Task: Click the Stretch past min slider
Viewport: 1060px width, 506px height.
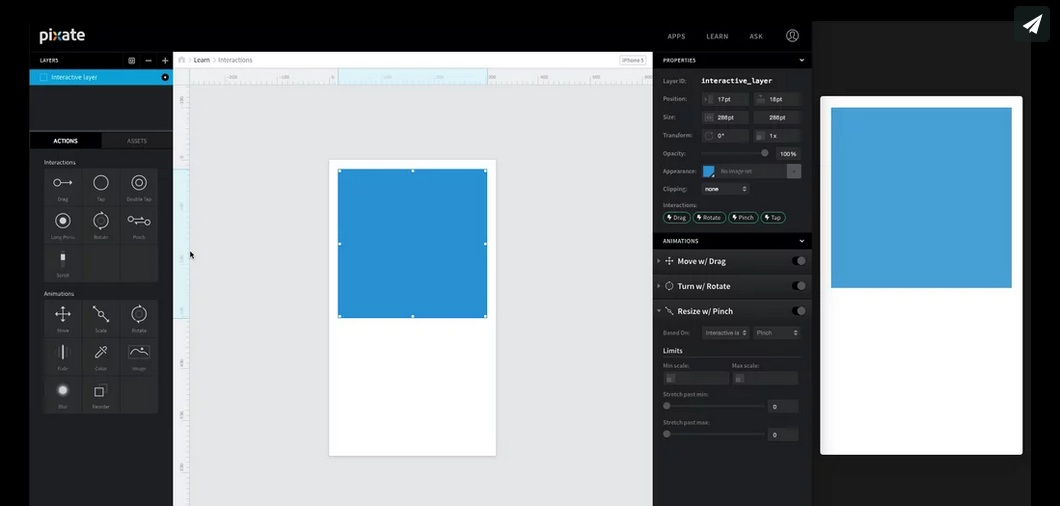Action: 715,406
